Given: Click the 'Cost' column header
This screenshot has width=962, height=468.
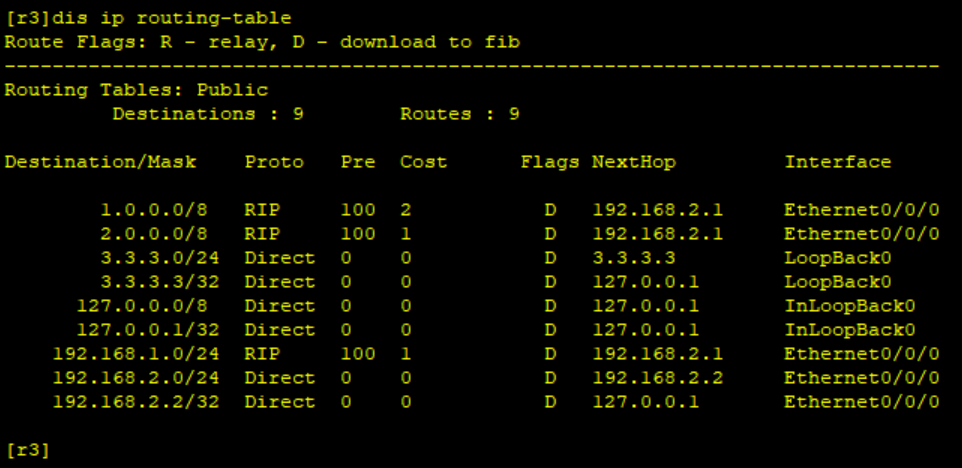Looking at the screenshot, I should [424, 163].
